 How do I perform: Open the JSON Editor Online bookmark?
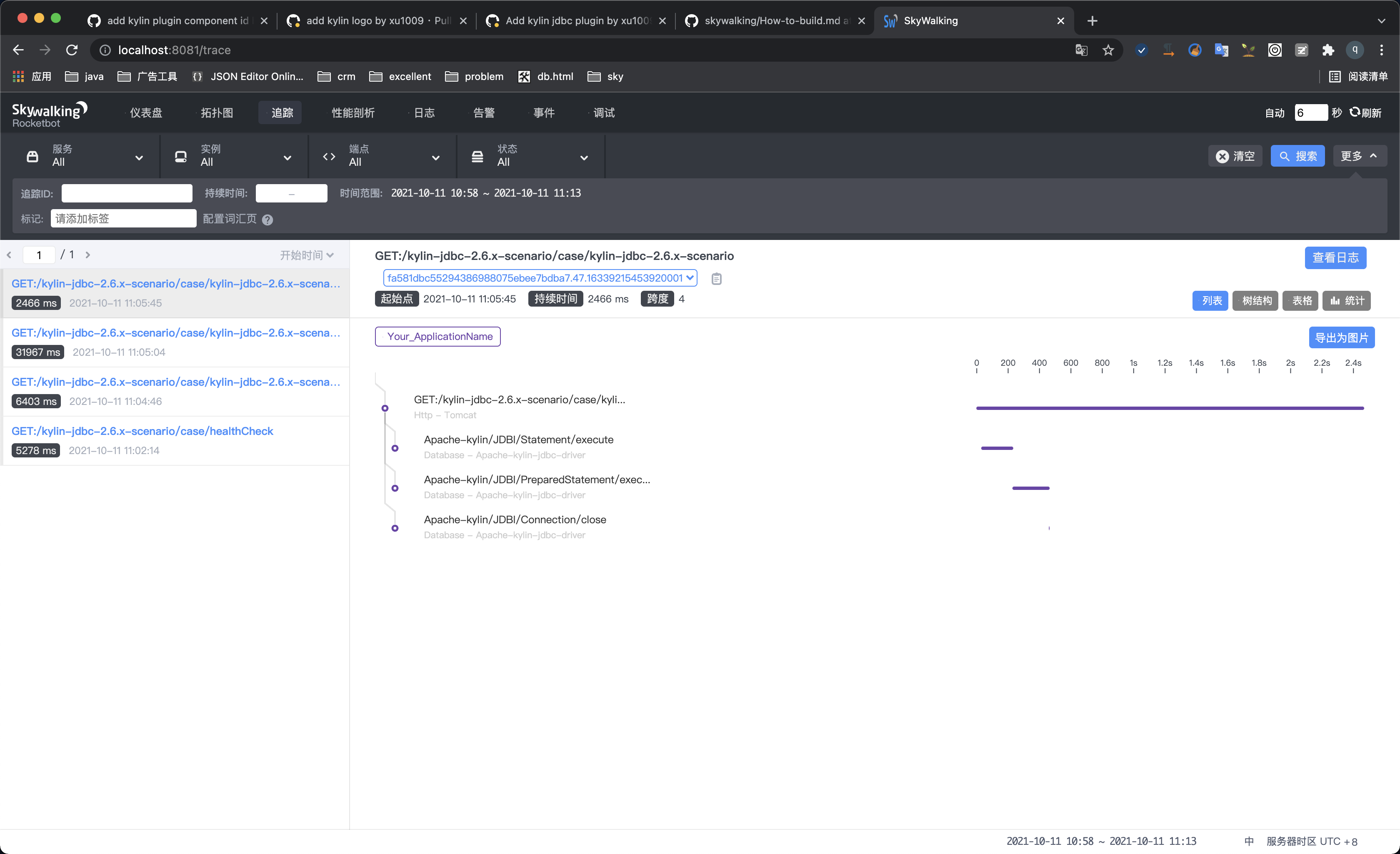coord(248,76)
